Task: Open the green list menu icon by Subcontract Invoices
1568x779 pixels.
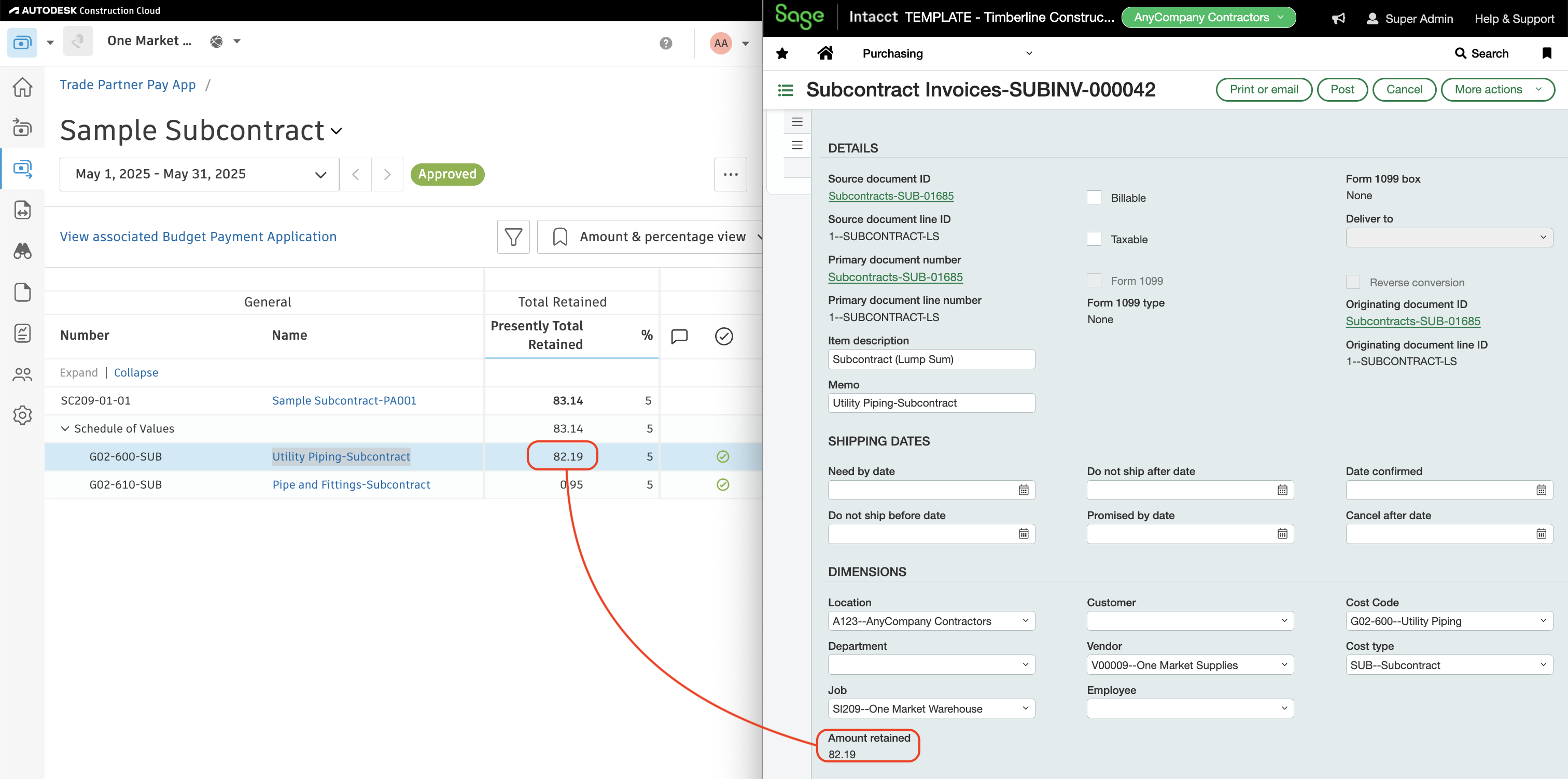Action: pyautogui.click(x=785, y=90)
